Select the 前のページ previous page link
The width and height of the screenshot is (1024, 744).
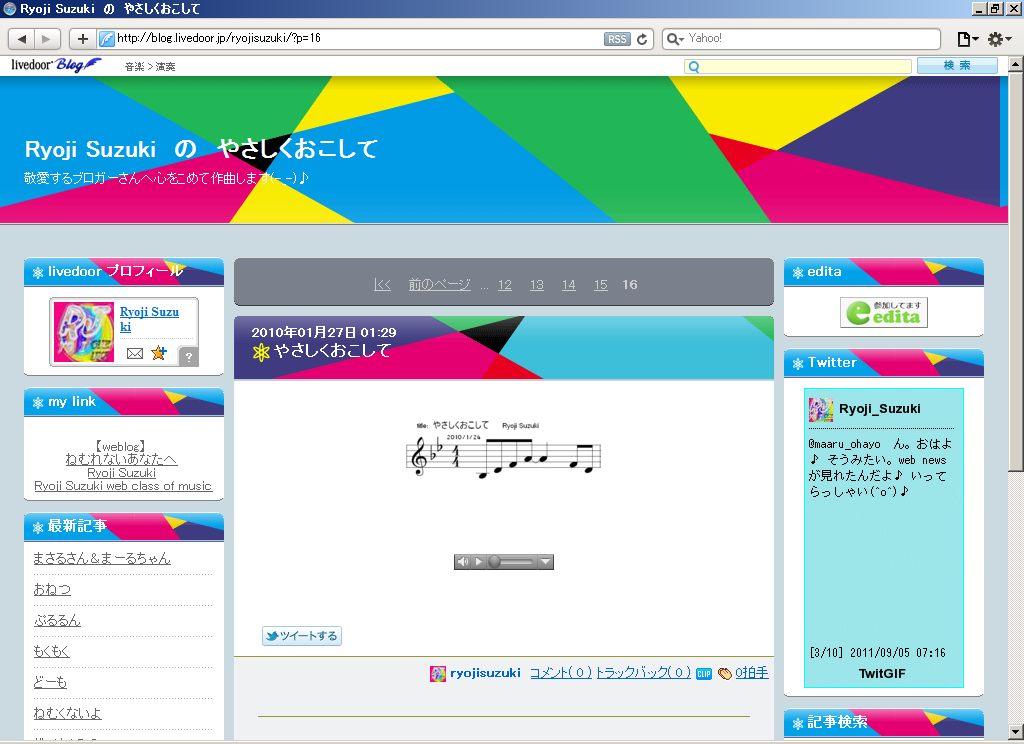pyautogui.click(x=439, y=285)
